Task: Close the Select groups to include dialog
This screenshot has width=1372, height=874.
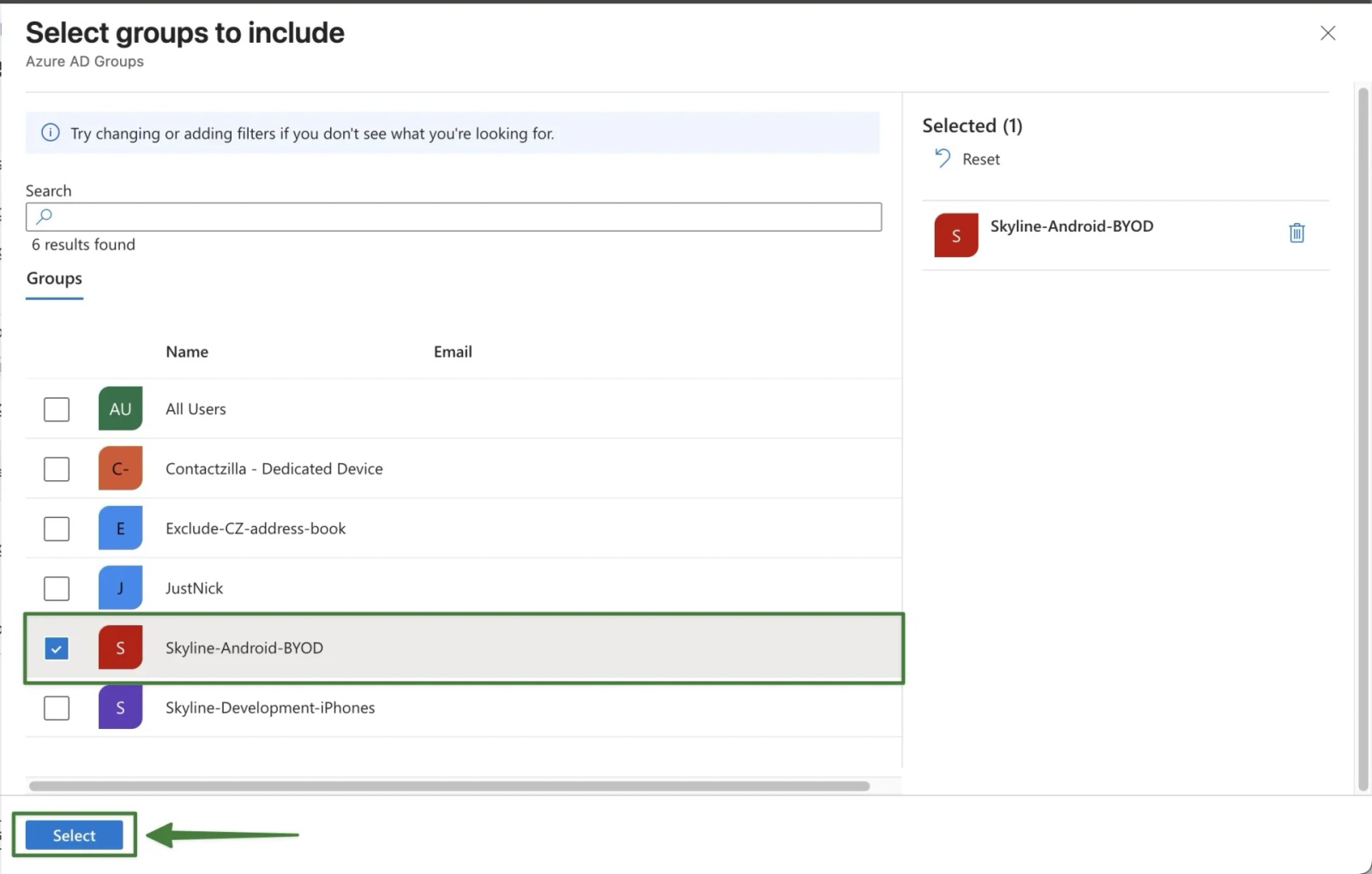Action: pyautogui.click(x=1327, y=33)
